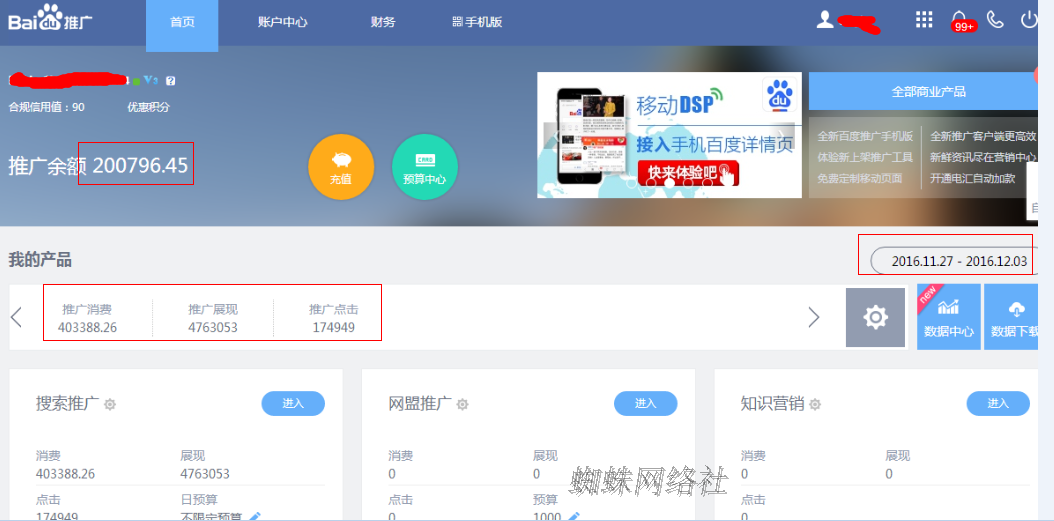
Task: Open the 财务 tab
Action: 383,22
